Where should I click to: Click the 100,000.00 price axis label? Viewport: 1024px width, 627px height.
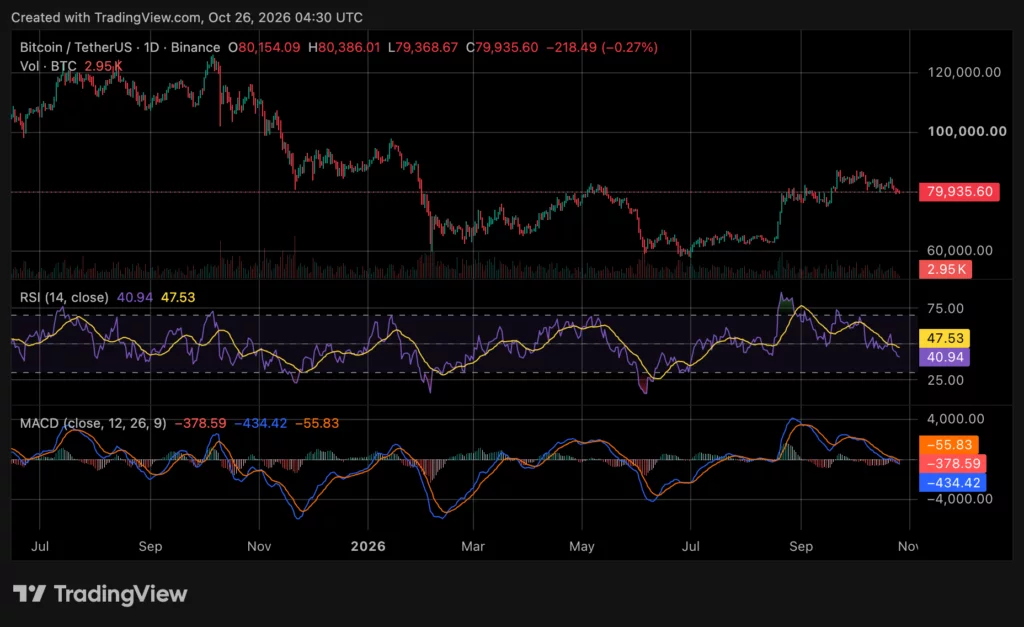[x=967, y=131]
